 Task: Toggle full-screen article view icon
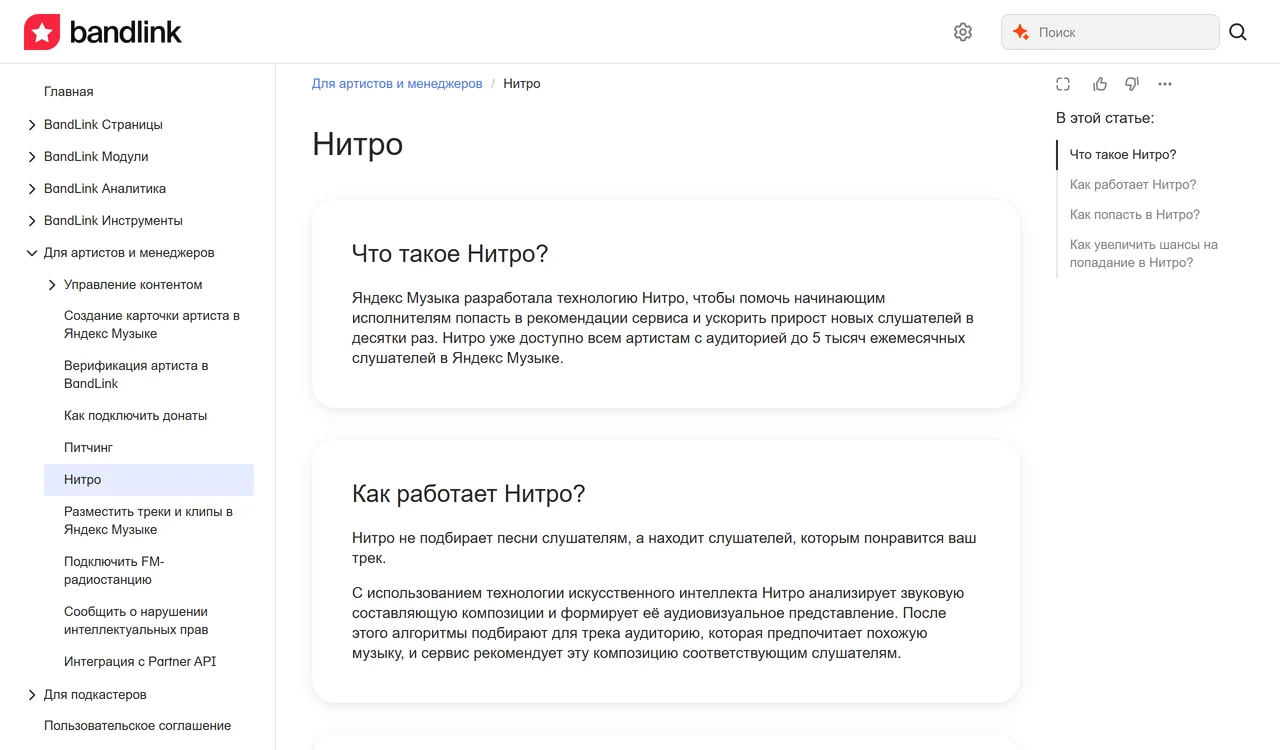tap(1063, 84)
